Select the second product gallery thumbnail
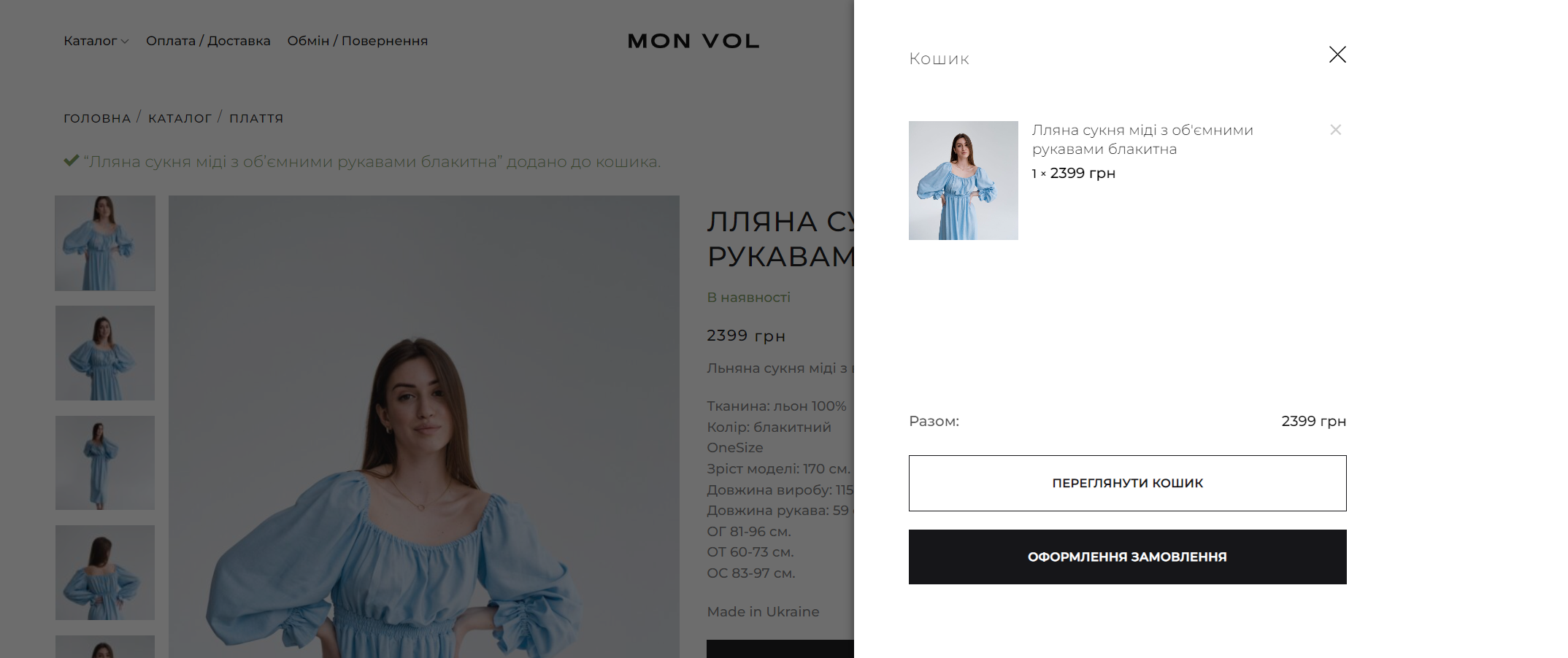The image size is (1568, 658). click(x=105, y=353)
